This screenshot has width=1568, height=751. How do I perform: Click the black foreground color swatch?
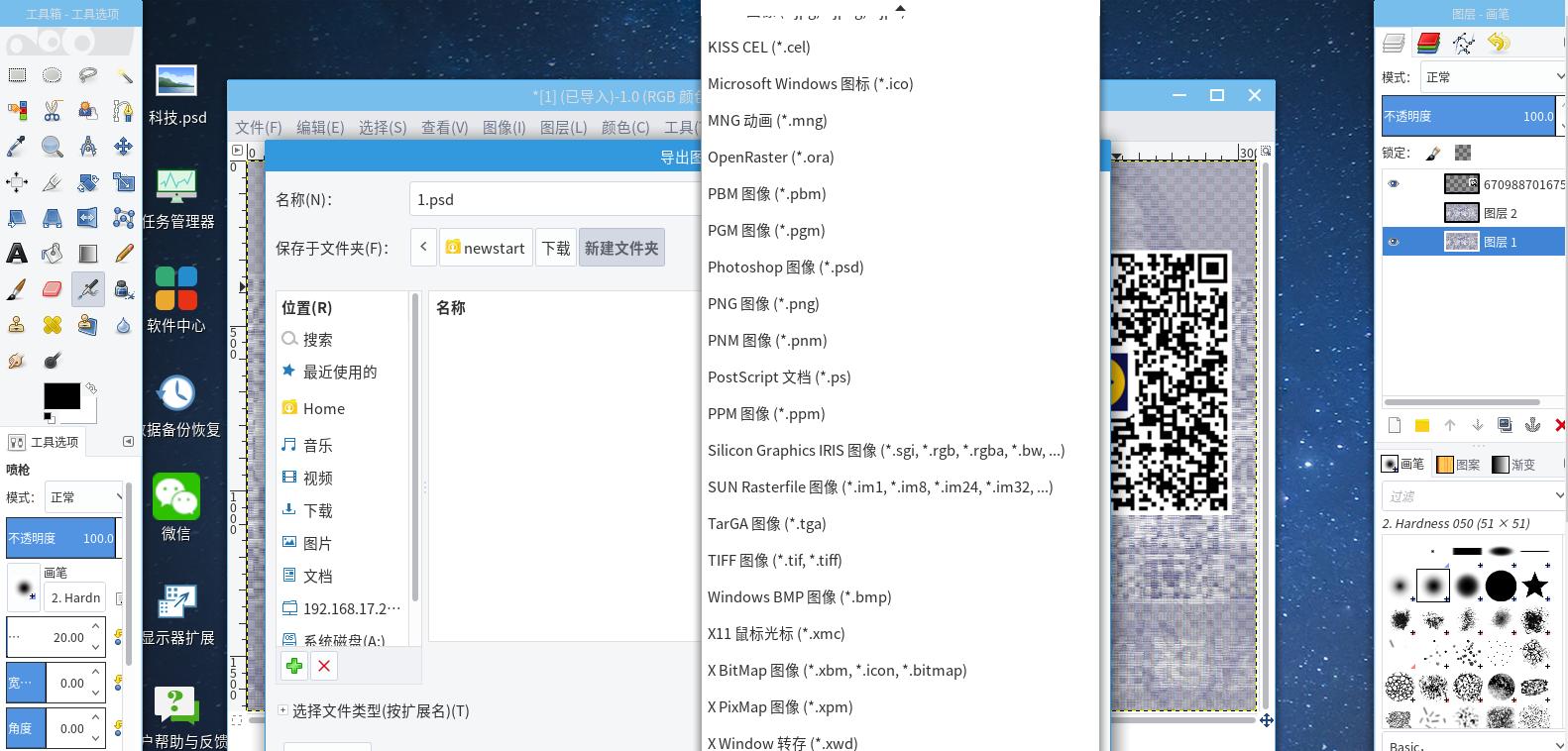61,396
